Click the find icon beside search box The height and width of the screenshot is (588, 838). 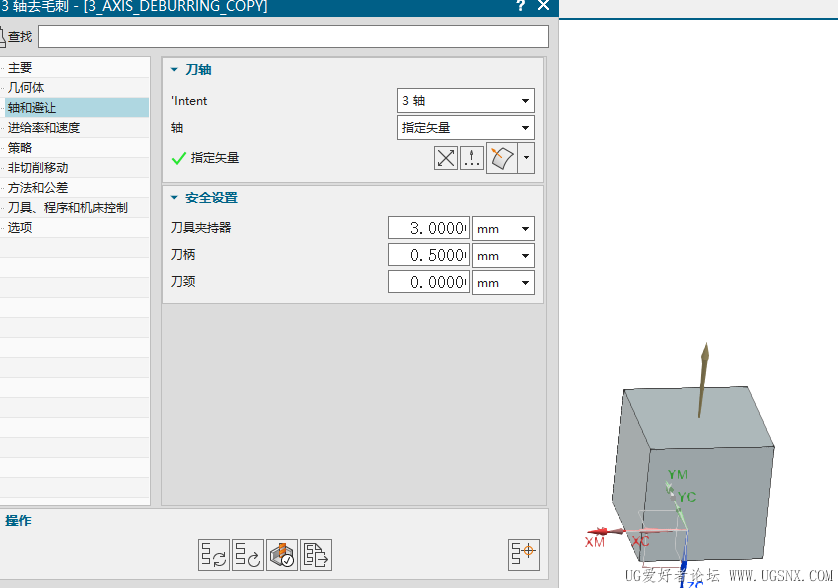(x=2, y=37)
